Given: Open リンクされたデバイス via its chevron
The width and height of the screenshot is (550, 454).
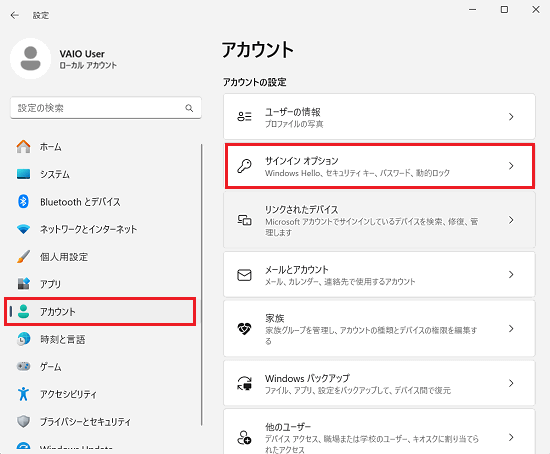Looking at the screenshot, I should (x=511, y=220).
